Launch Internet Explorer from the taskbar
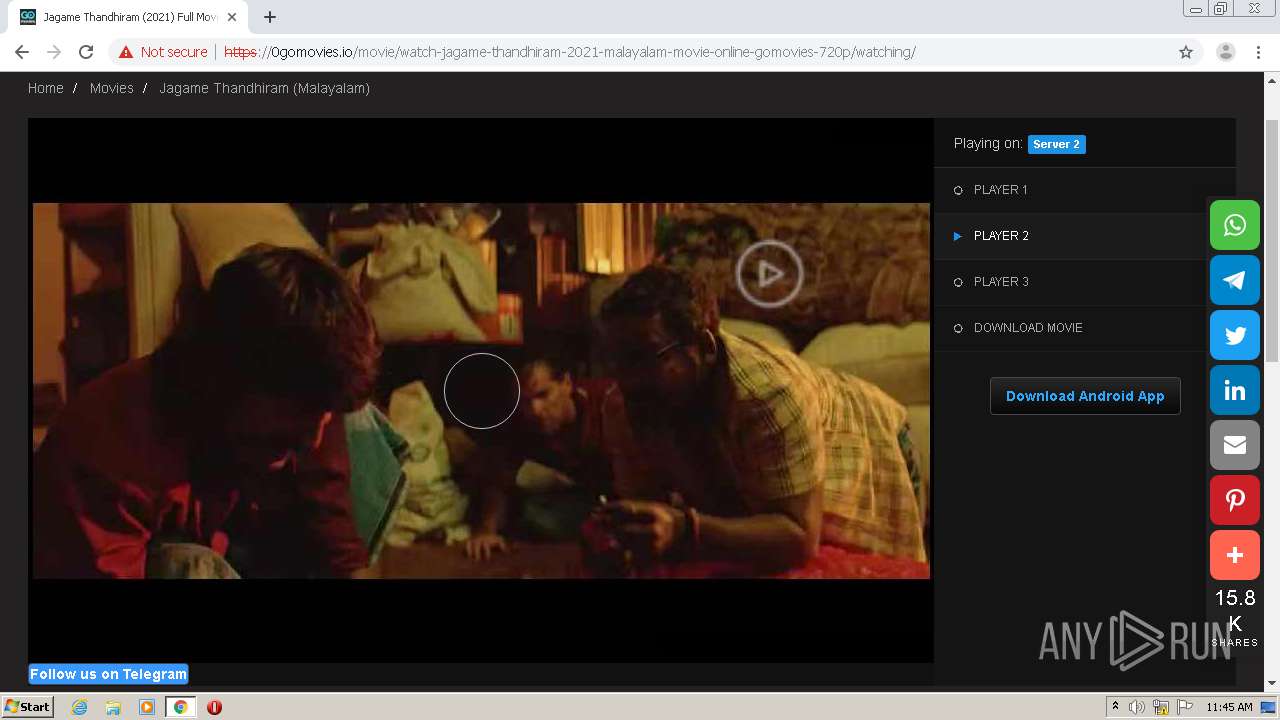The height and width of the screenshot is (720, 1280). [x=79, y=707]
